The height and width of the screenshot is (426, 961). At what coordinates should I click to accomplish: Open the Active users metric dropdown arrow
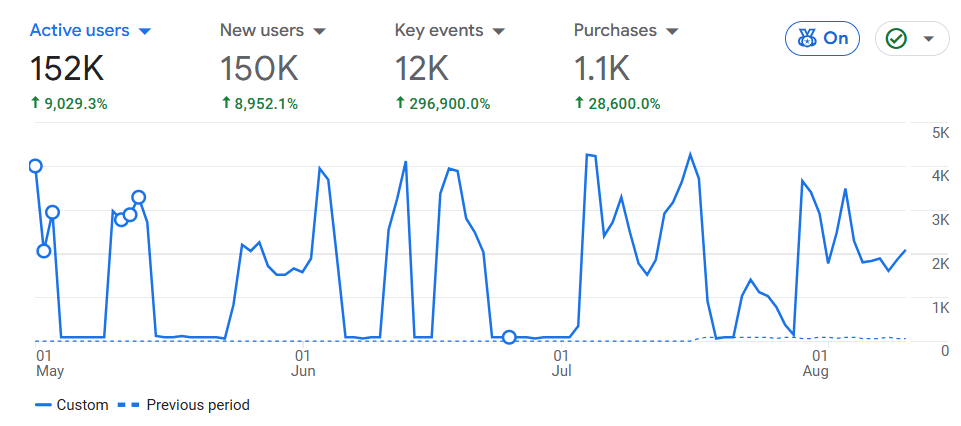[x=145, y=31]
